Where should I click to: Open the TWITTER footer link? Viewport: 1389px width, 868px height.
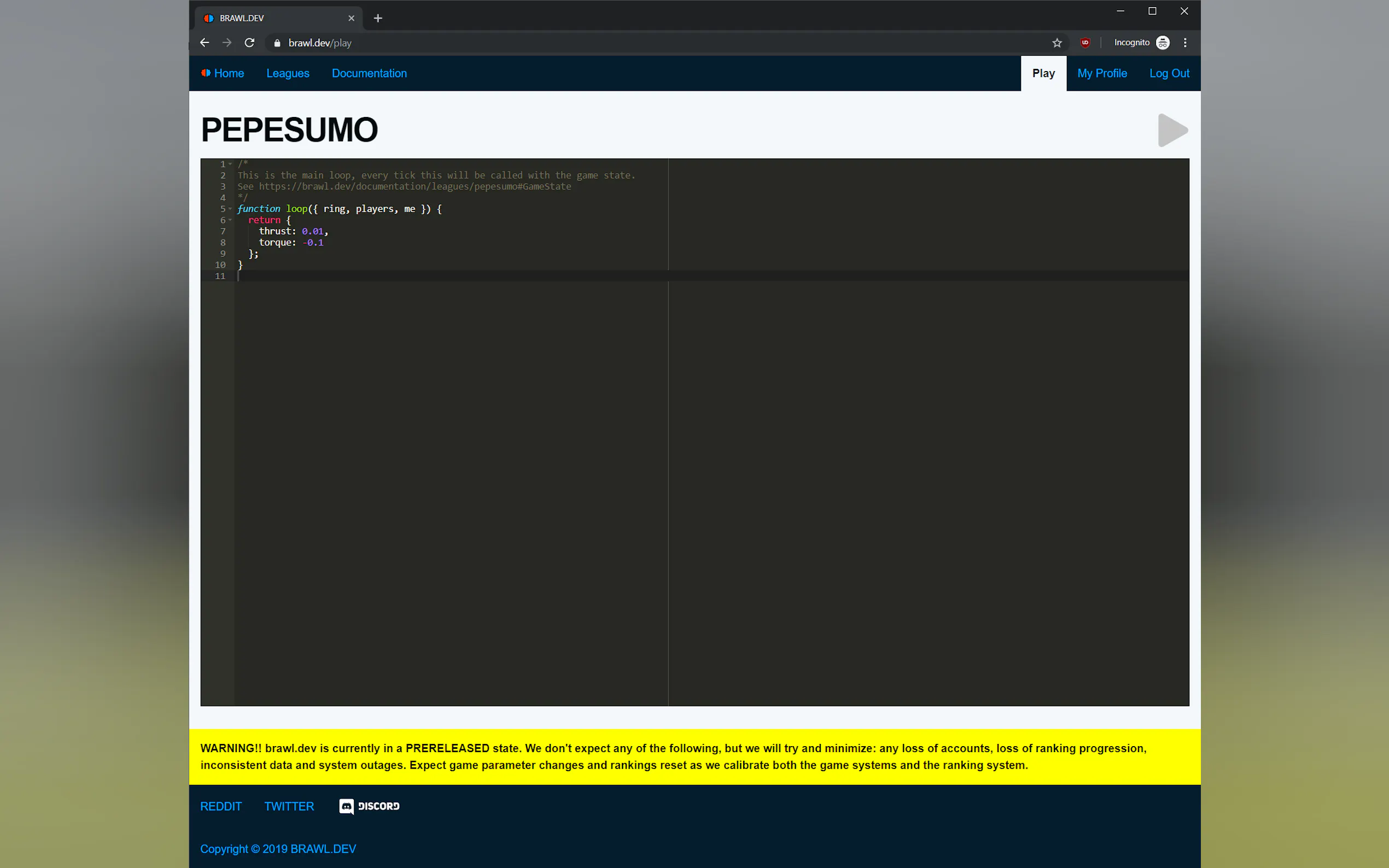289,806
